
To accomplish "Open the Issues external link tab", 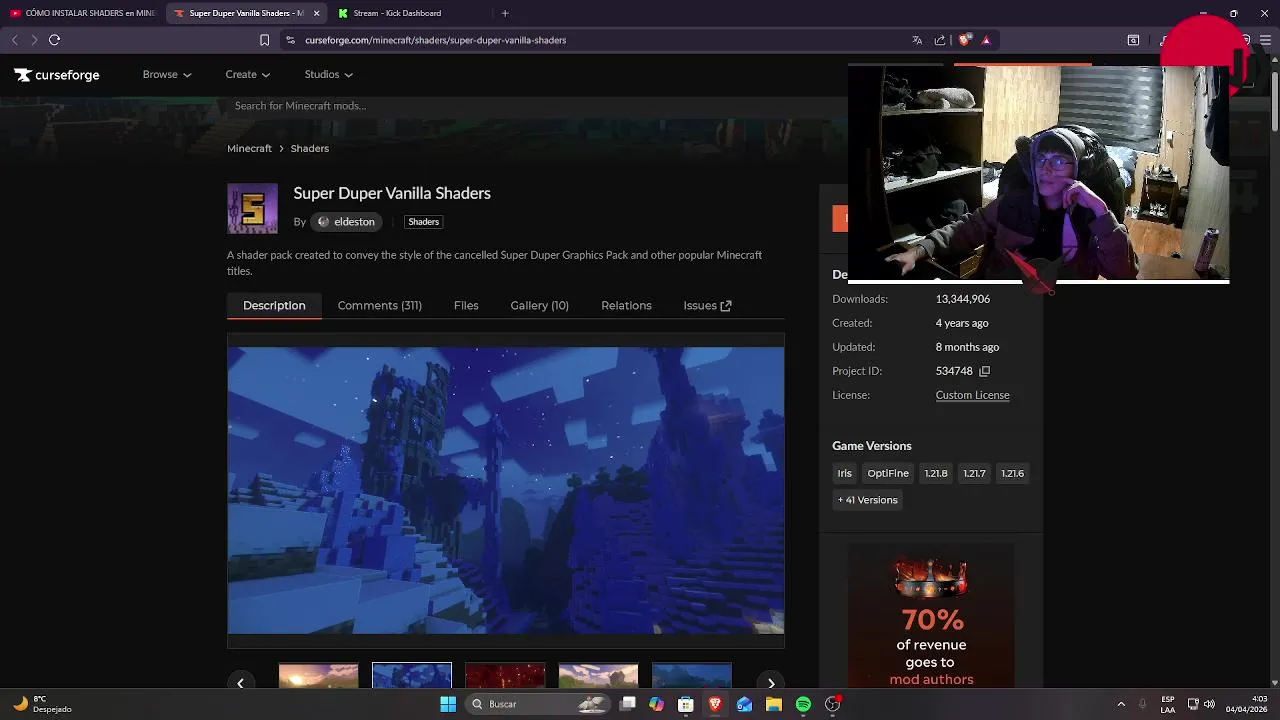I will coord(707,305).
